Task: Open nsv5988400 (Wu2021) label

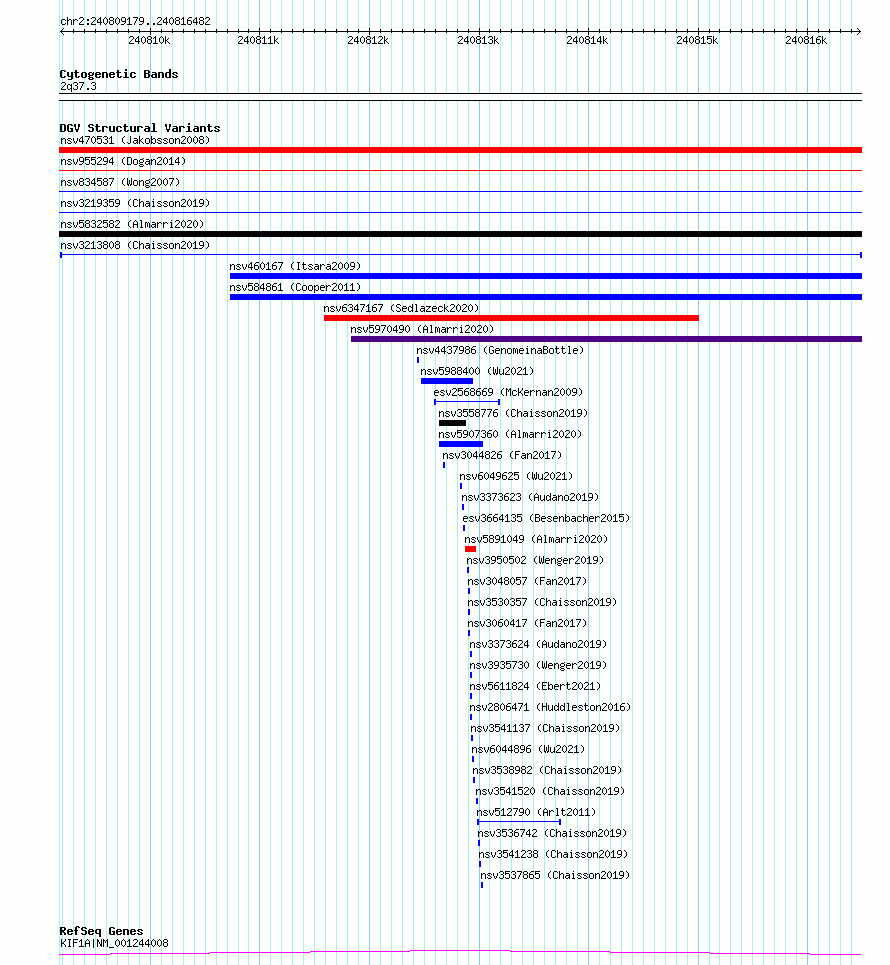Action: tap(477, 370)
